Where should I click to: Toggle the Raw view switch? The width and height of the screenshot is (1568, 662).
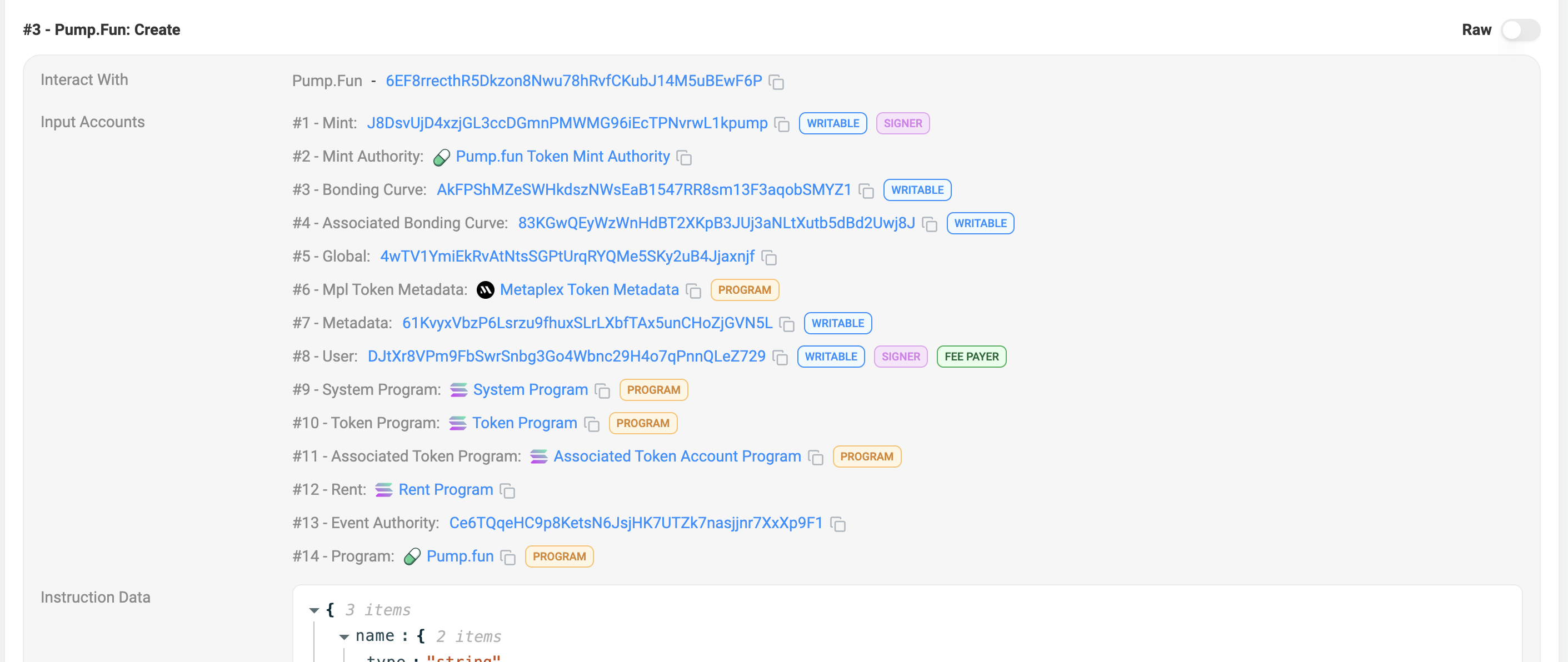click(1520, 30)
